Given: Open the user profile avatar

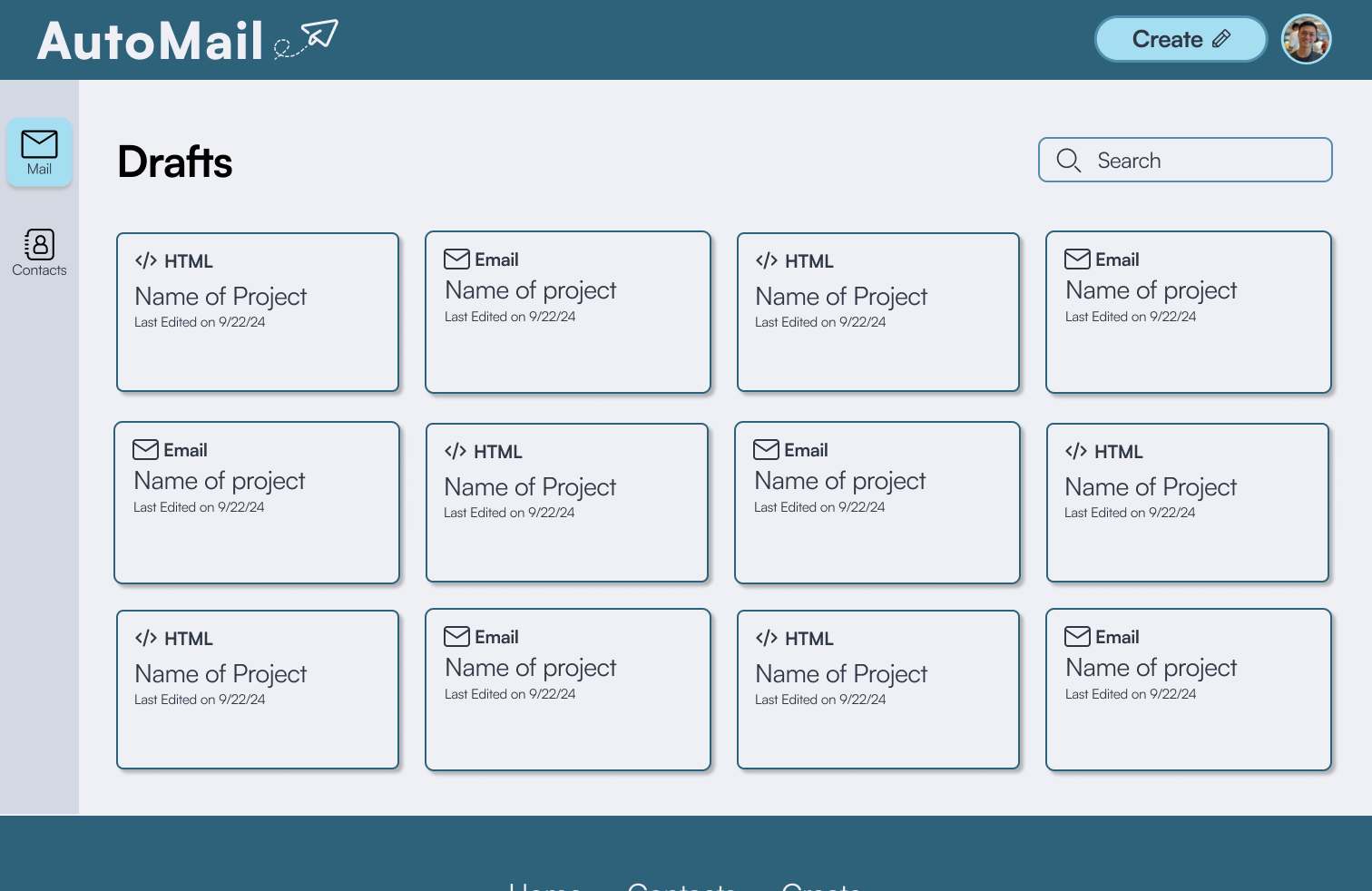Looking at the screenshot, I should 1306,39.
